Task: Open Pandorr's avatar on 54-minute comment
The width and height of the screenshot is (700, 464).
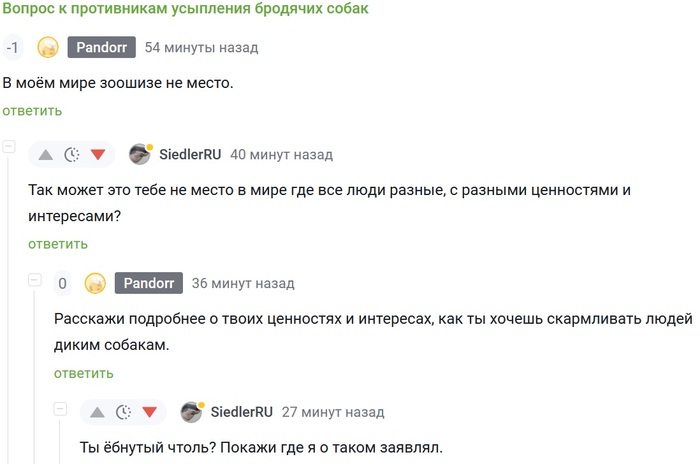Action: click(x=48, y=47)
